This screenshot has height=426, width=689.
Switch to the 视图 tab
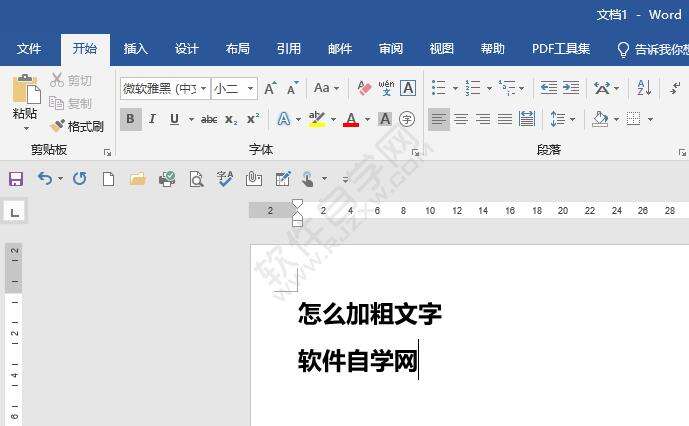point(442,49)
